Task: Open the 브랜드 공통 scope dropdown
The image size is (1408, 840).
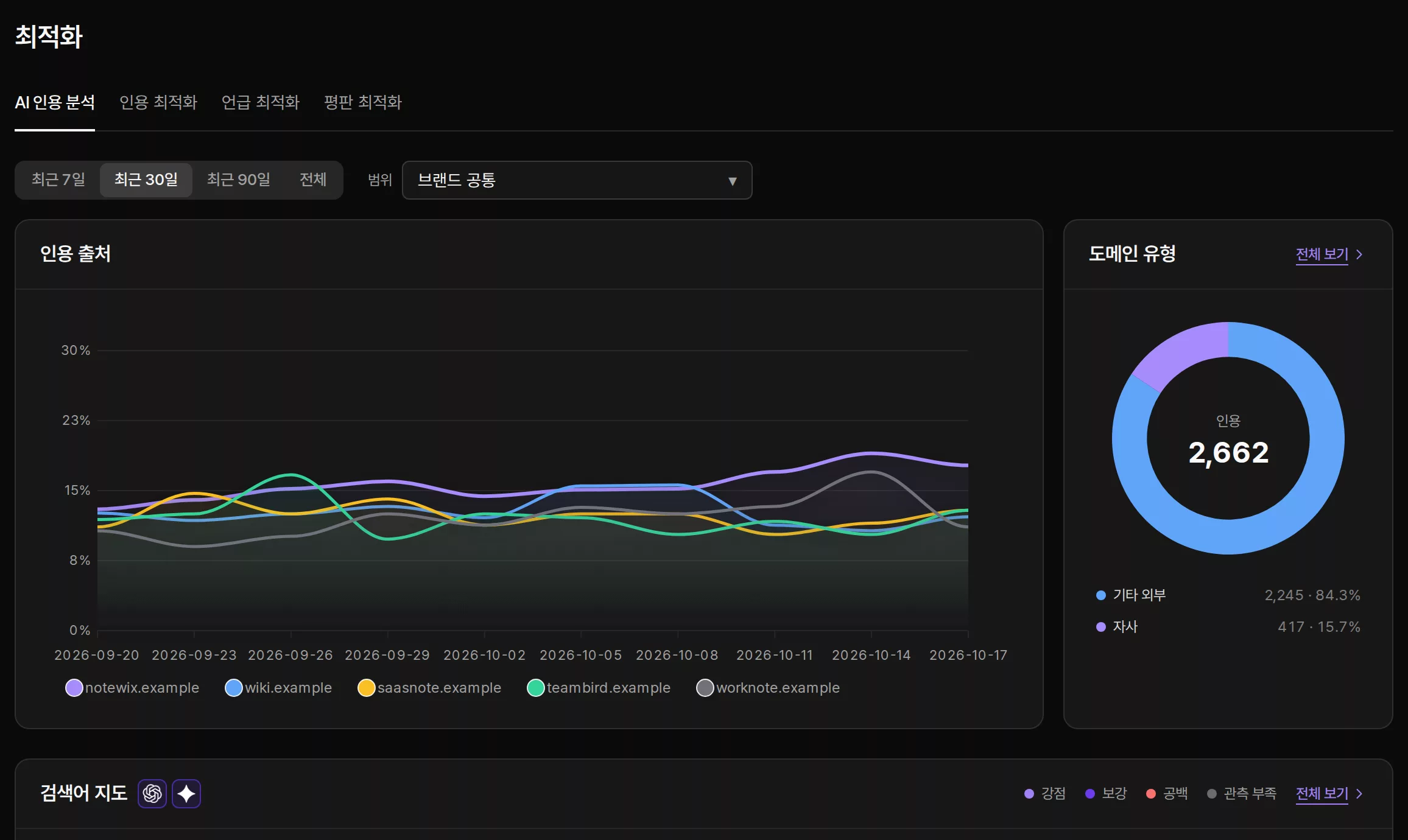Action: [x=577, y=180]
